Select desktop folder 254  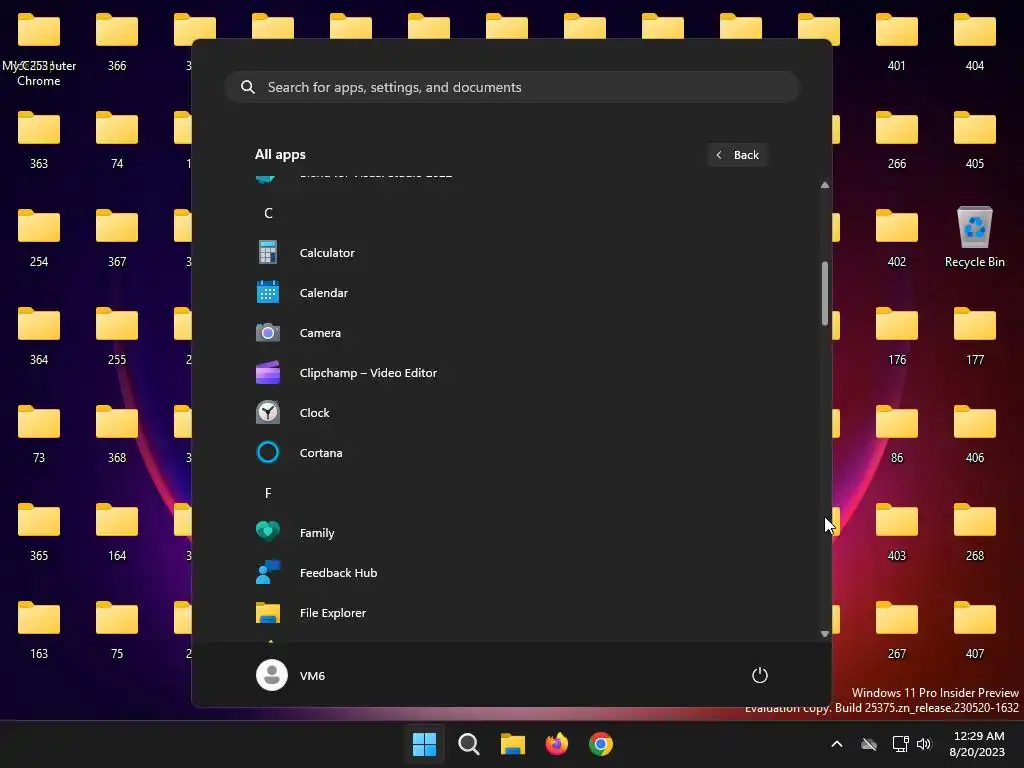click(39, 237)
